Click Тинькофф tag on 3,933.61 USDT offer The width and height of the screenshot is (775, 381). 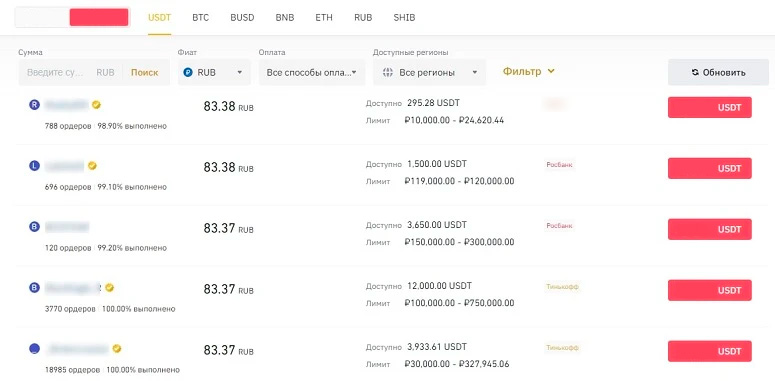tap(562, 347)
